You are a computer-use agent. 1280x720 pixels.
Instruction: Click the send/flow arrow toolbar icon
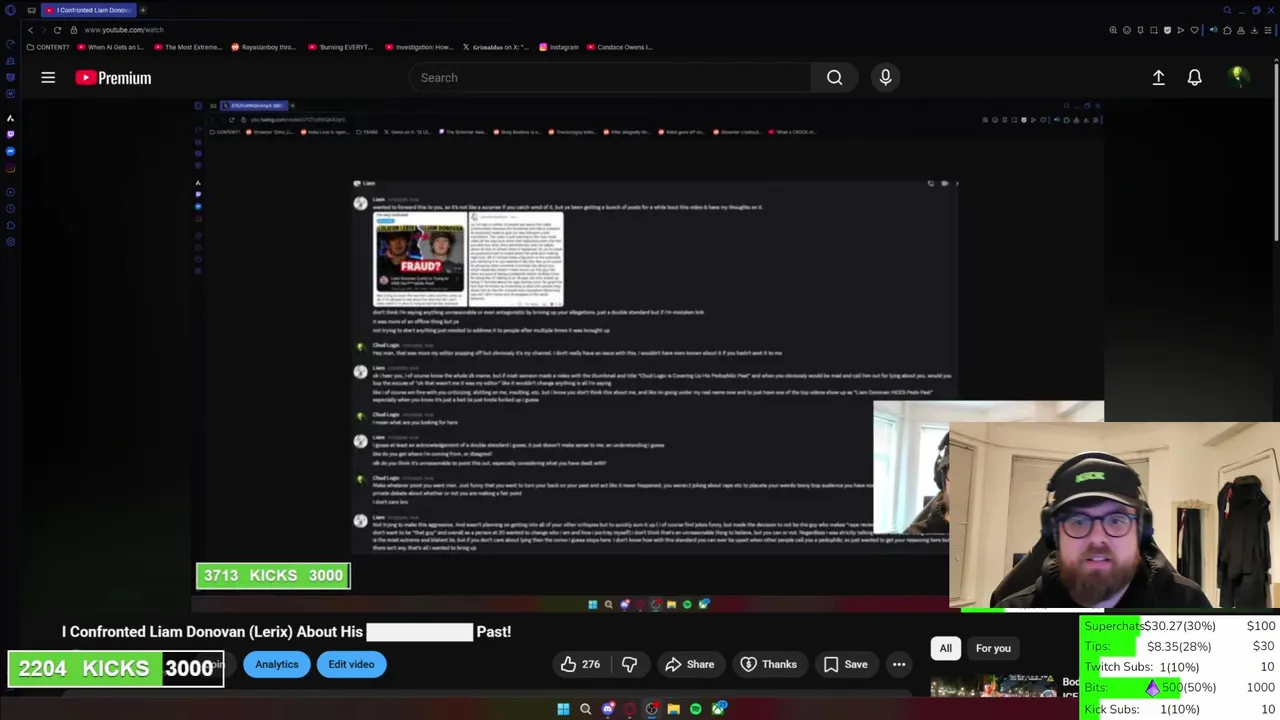coord(1181,30)
